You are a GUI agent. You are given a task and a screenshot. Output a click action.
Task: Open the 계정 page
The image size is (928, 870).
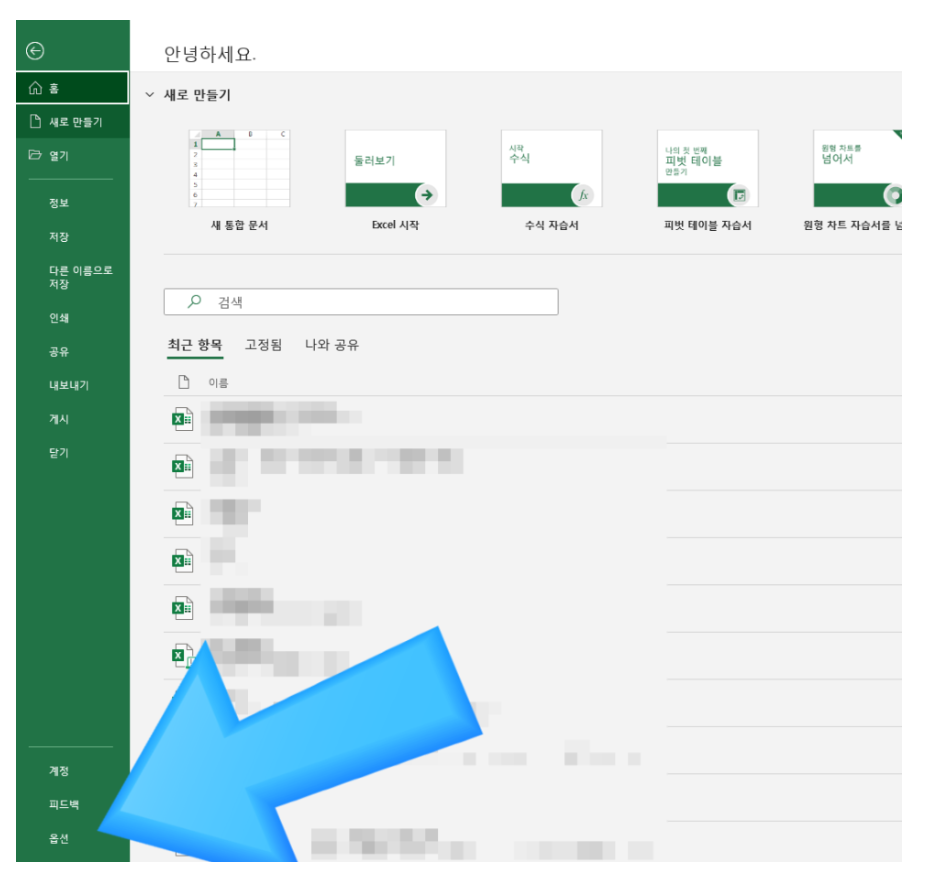[x=59, y=771]
